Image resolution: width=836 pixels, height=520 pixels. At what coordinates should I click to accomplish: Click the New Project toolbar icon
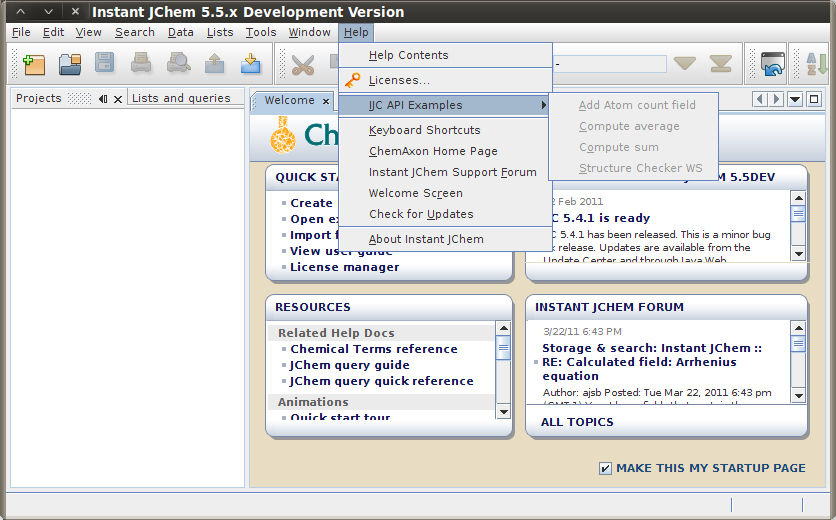pos(34,65)
